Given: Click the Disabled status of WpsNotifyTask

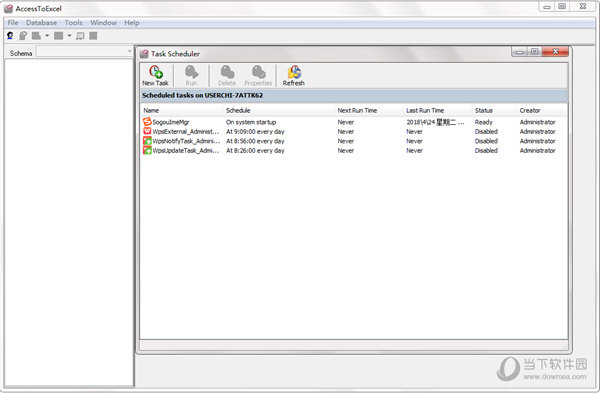Looking at the screenshot, I should (486, 141).
